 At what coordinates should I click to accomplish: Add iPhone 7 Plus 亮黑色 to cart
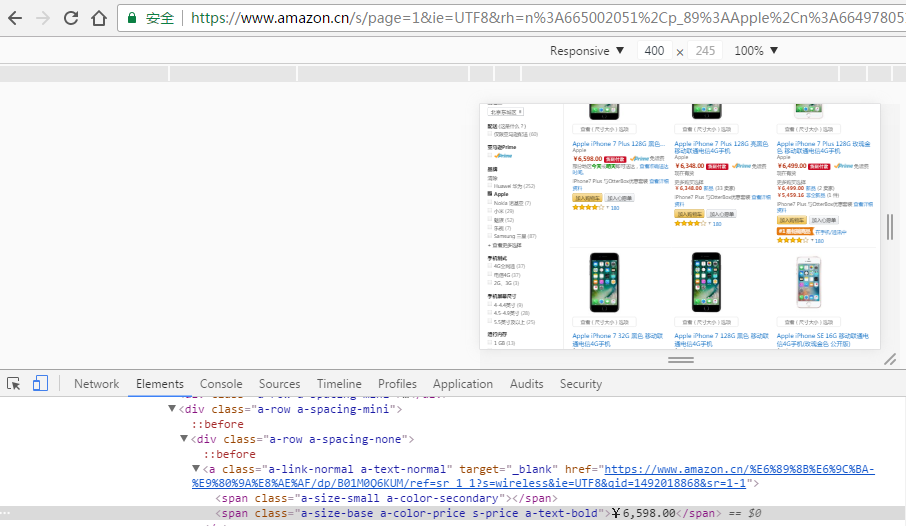tap(689, 214)
